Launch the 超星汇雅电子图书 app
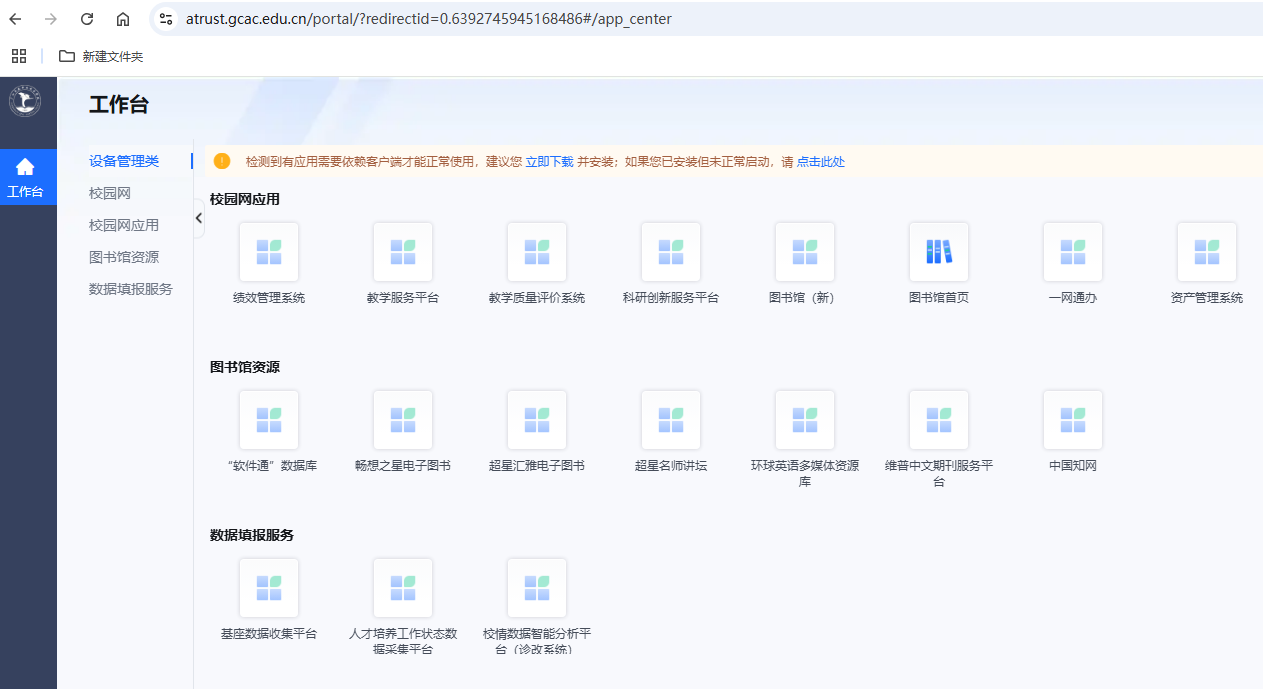Image resolution: width=1263 pixels, height=689 pixels. (536, 419)
